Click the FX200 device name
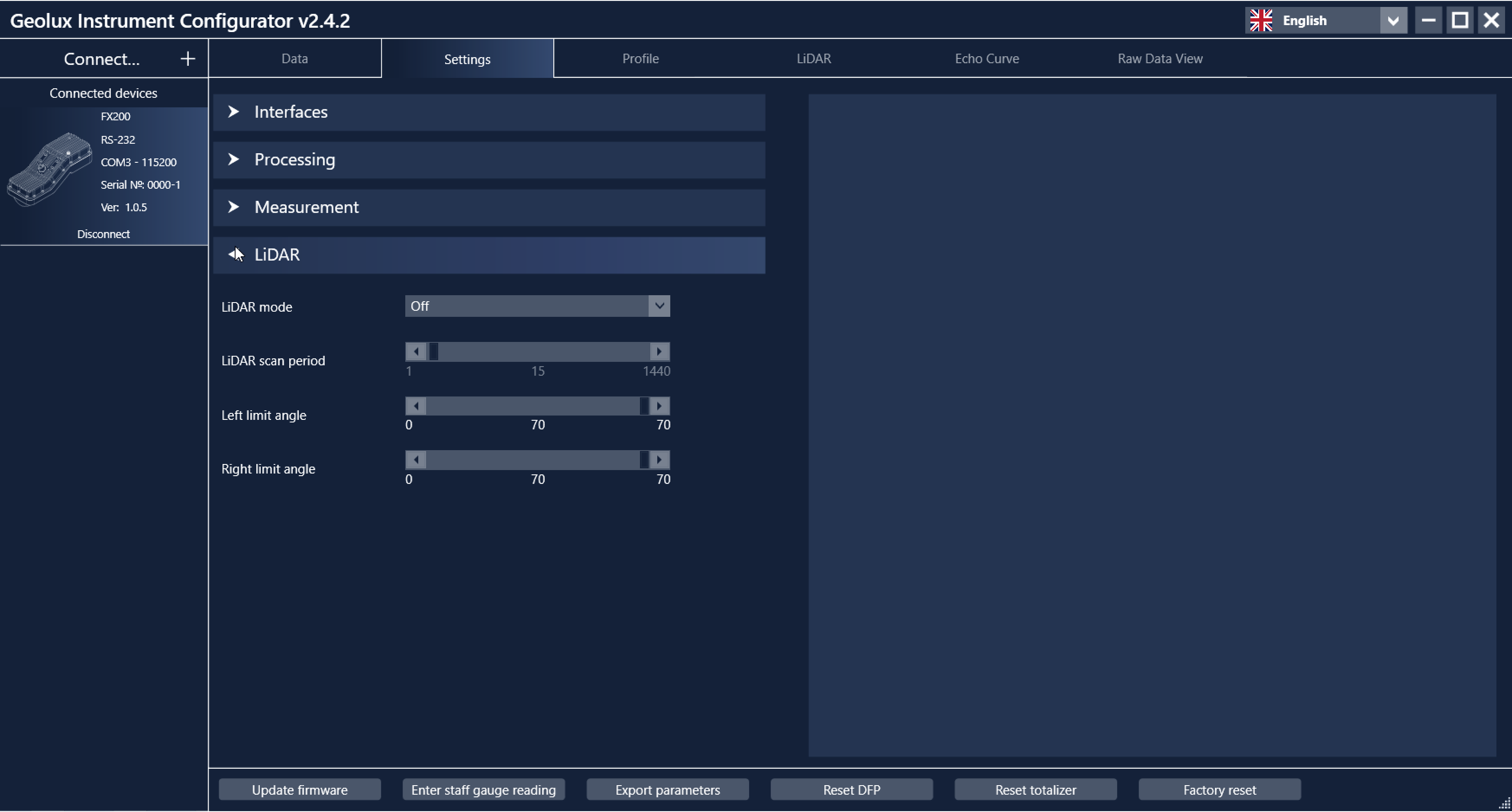 (116, 117)
